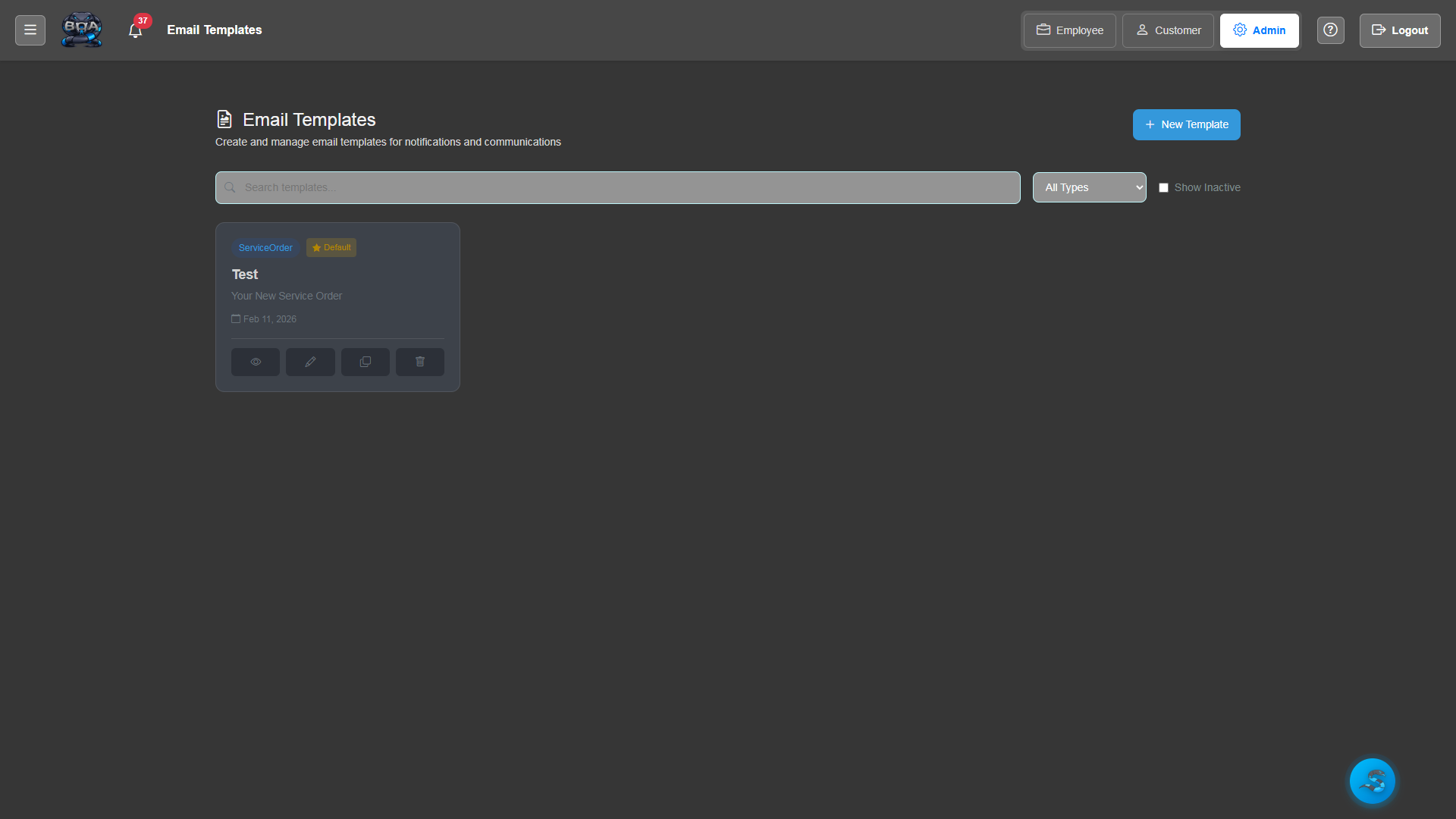This screenshot has height=819, width=1456.
Task: Open the All Types filter dropdown
Action: point(1089,187)
